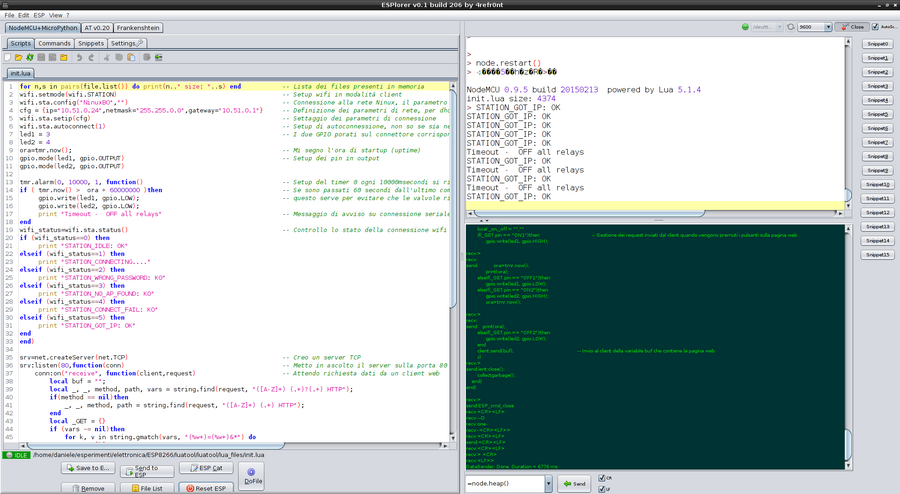
Task: Toggle the LF checkbox near Send
Action: pos(600,488)
